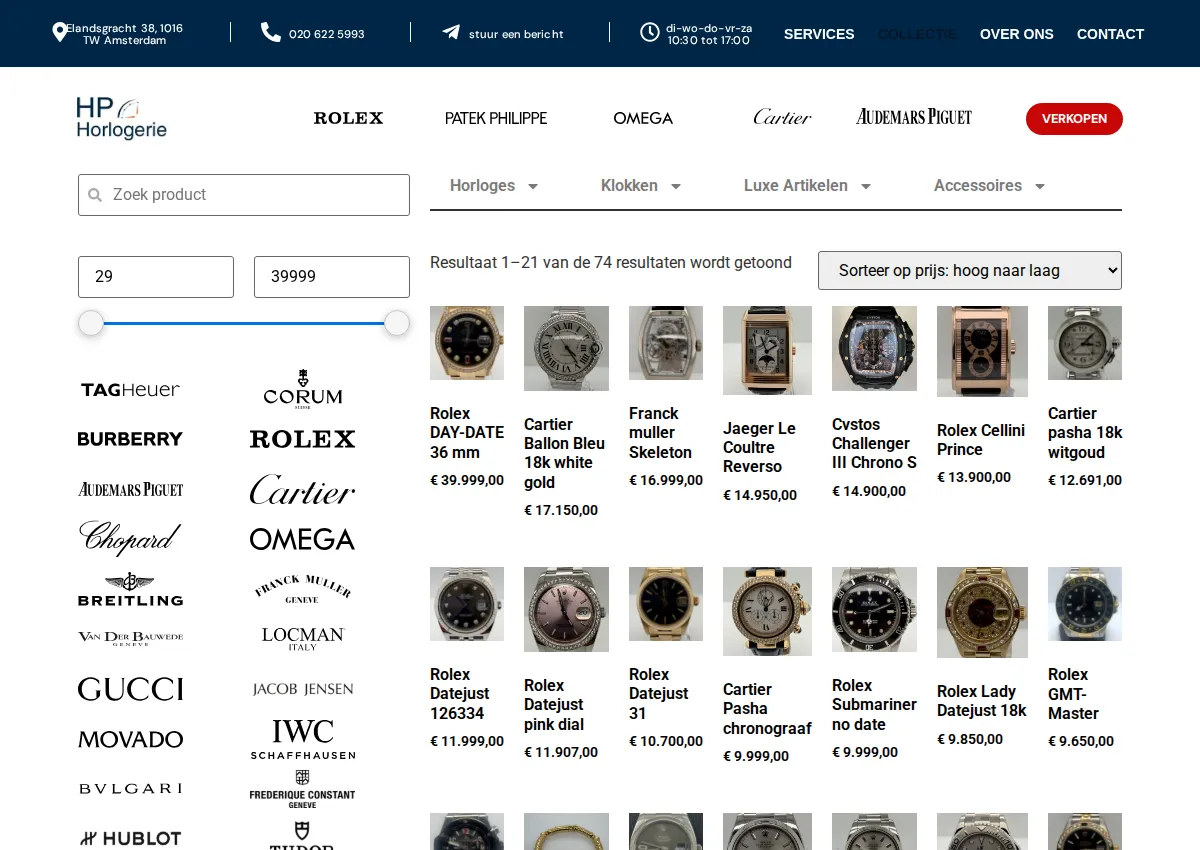Filter by Gucci logo in sidebar
1200x850 pixels.
click(x=130, y=689)
